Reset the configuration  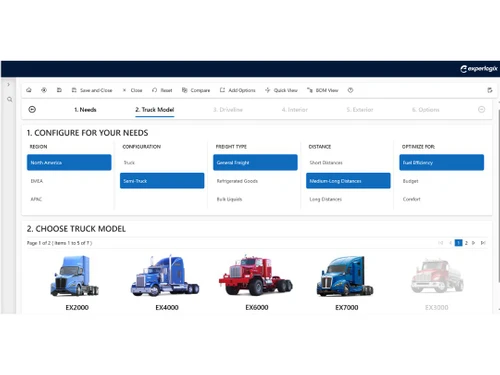(162, 90)
